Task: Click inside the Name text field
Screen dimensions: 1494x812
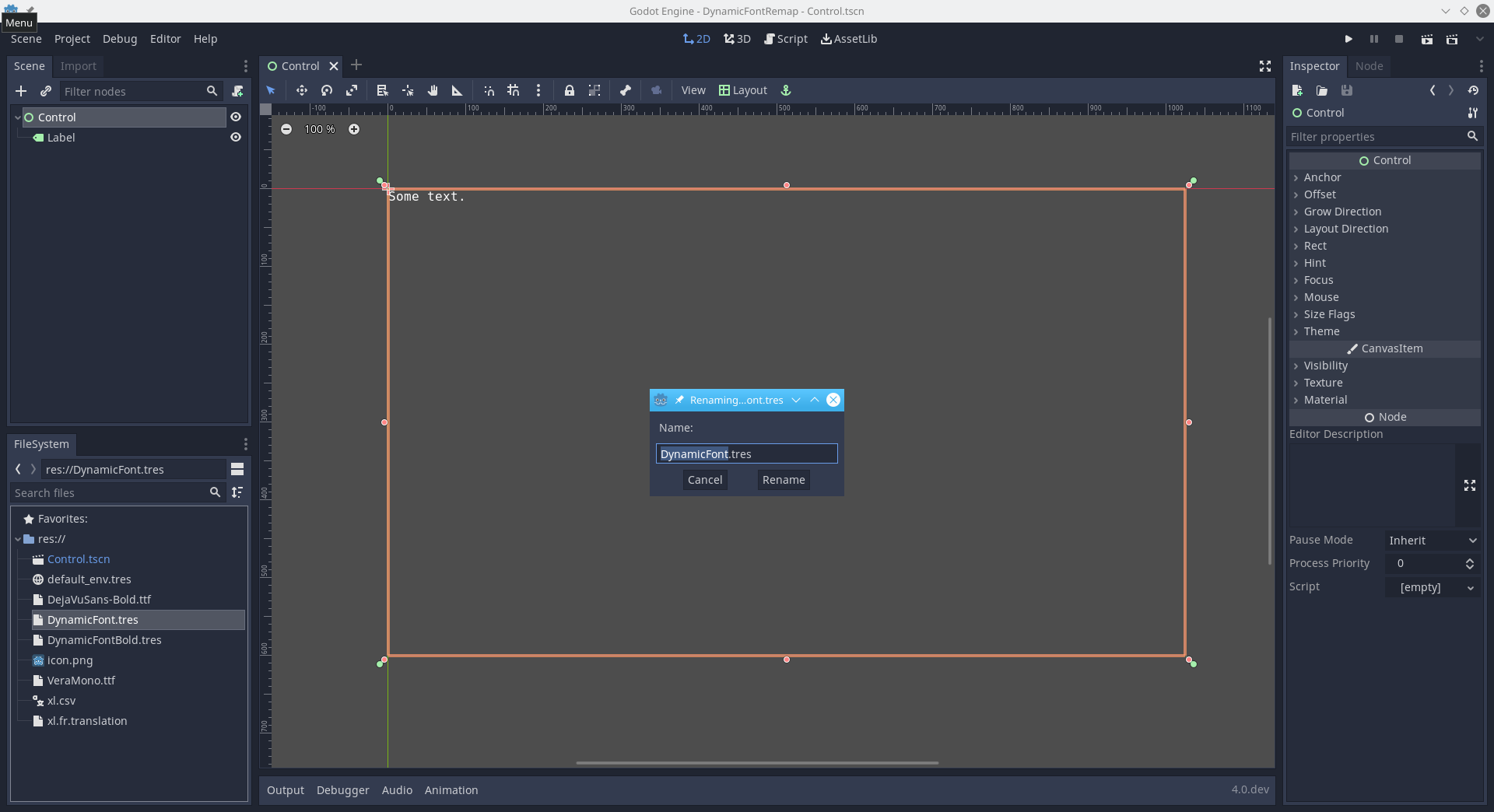Action: coord(745,453)
